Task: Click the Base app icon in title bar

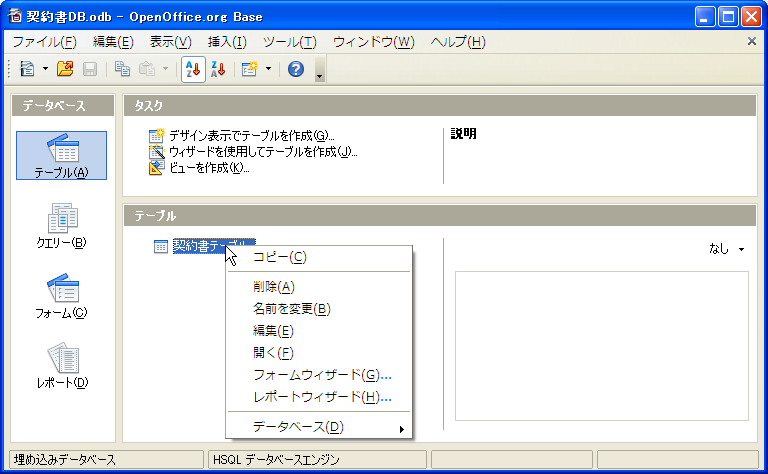Action: point(15,16)
